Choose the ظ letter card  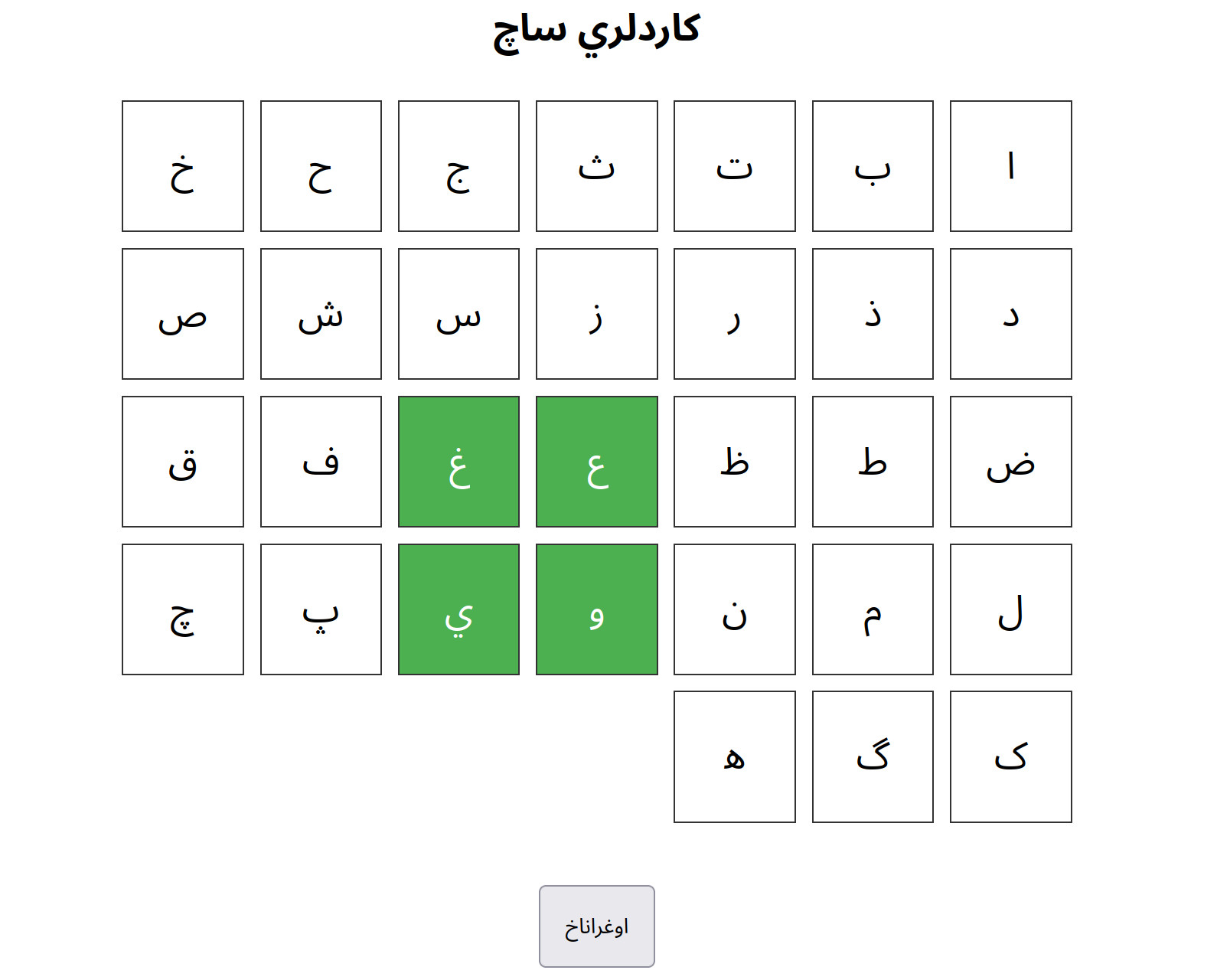(x=734, y=462)
